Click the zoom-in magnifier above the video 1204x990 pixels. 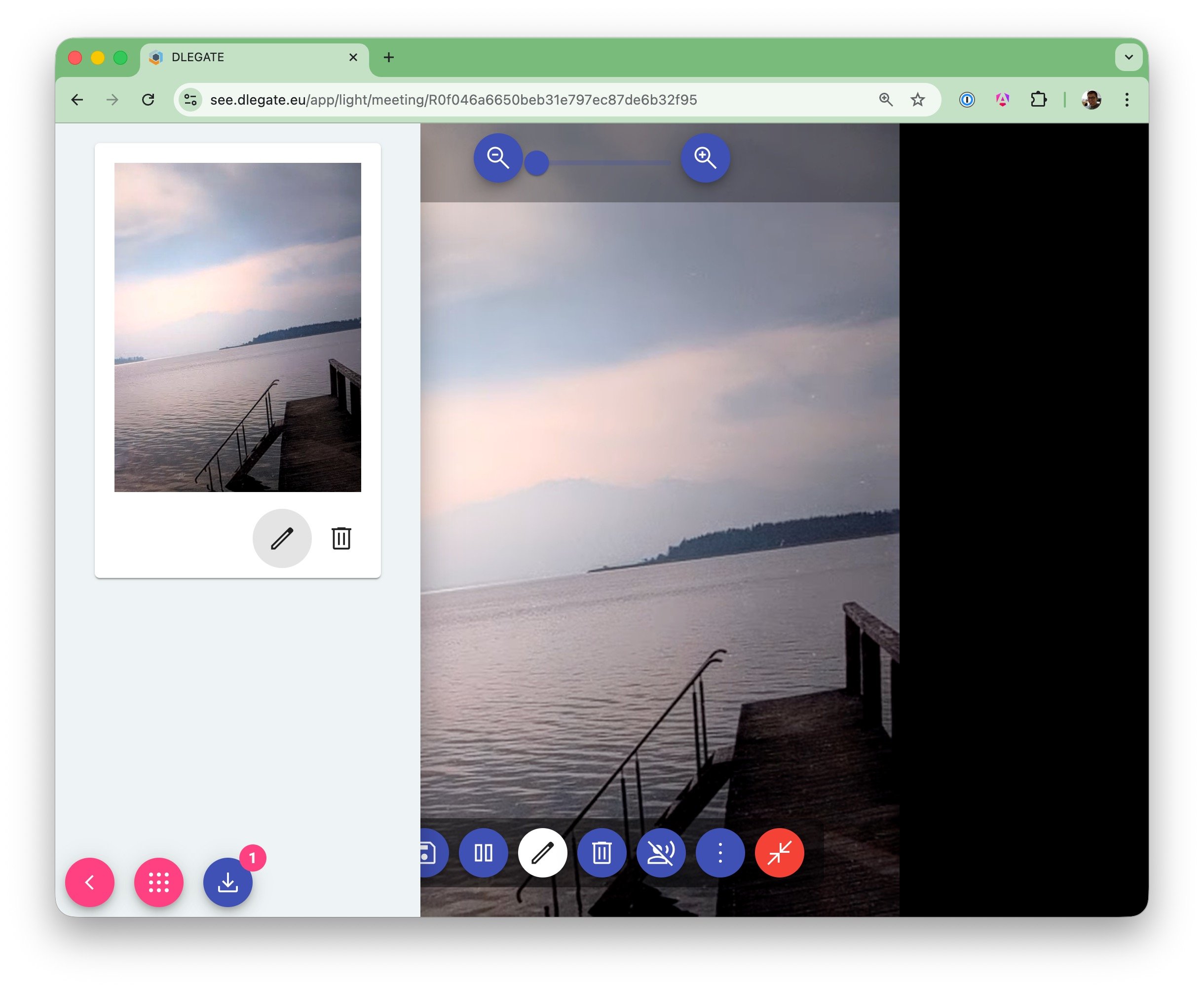(x=705, y=158)
